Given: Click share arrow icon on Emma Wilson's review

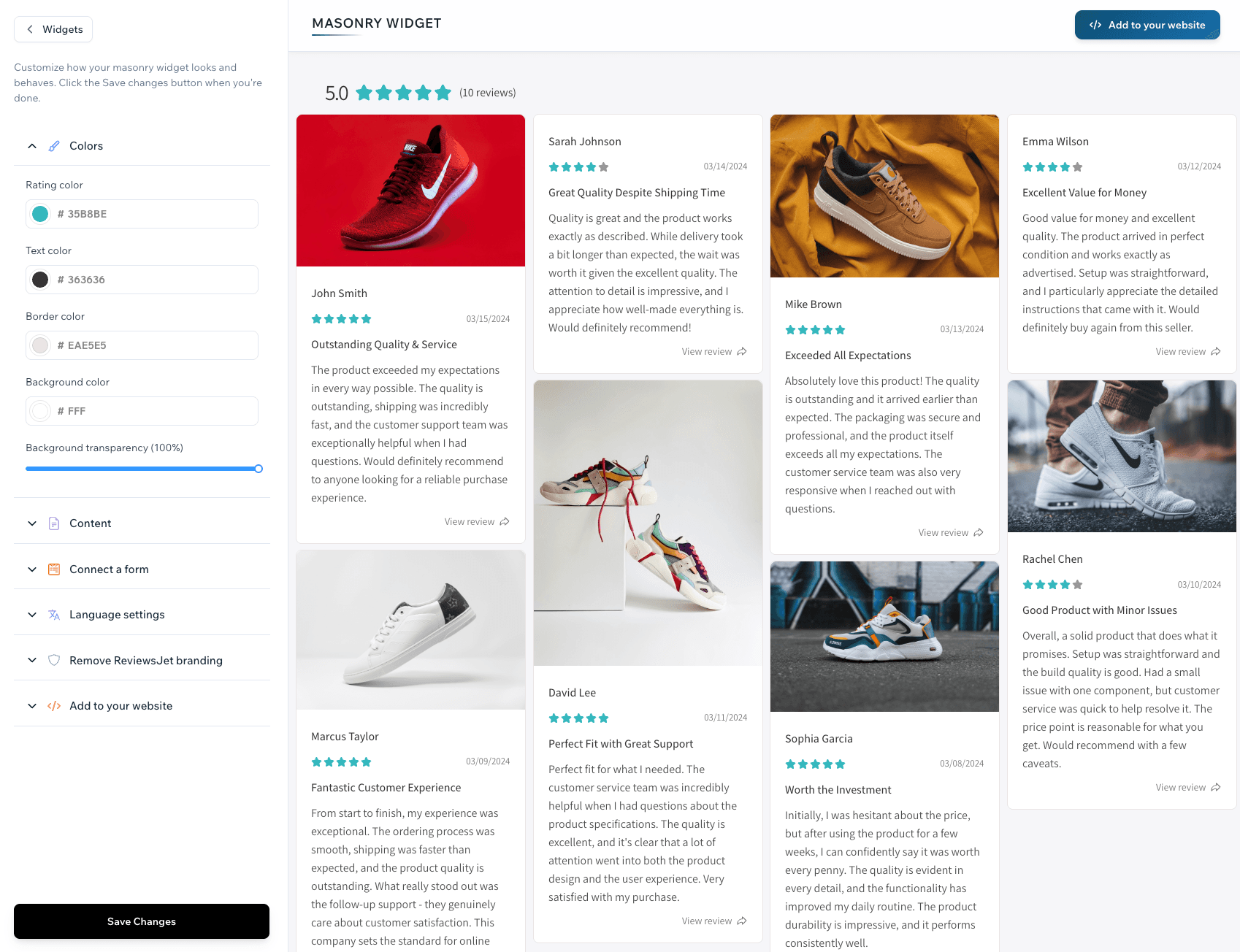Looking at the screenshot, I should pos(1216,352).
